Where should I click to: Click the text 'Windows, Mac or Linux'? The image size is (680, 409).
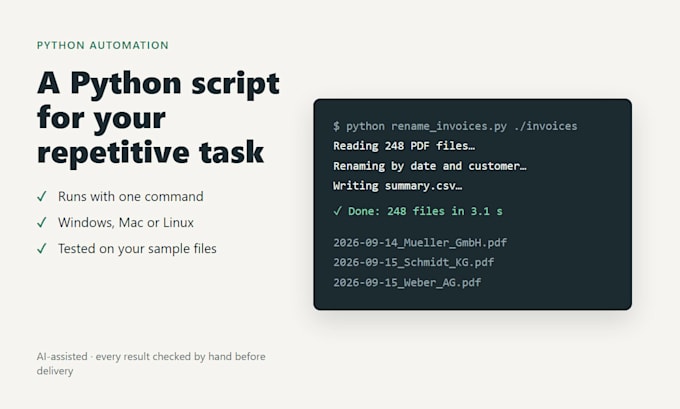point(126,222)
